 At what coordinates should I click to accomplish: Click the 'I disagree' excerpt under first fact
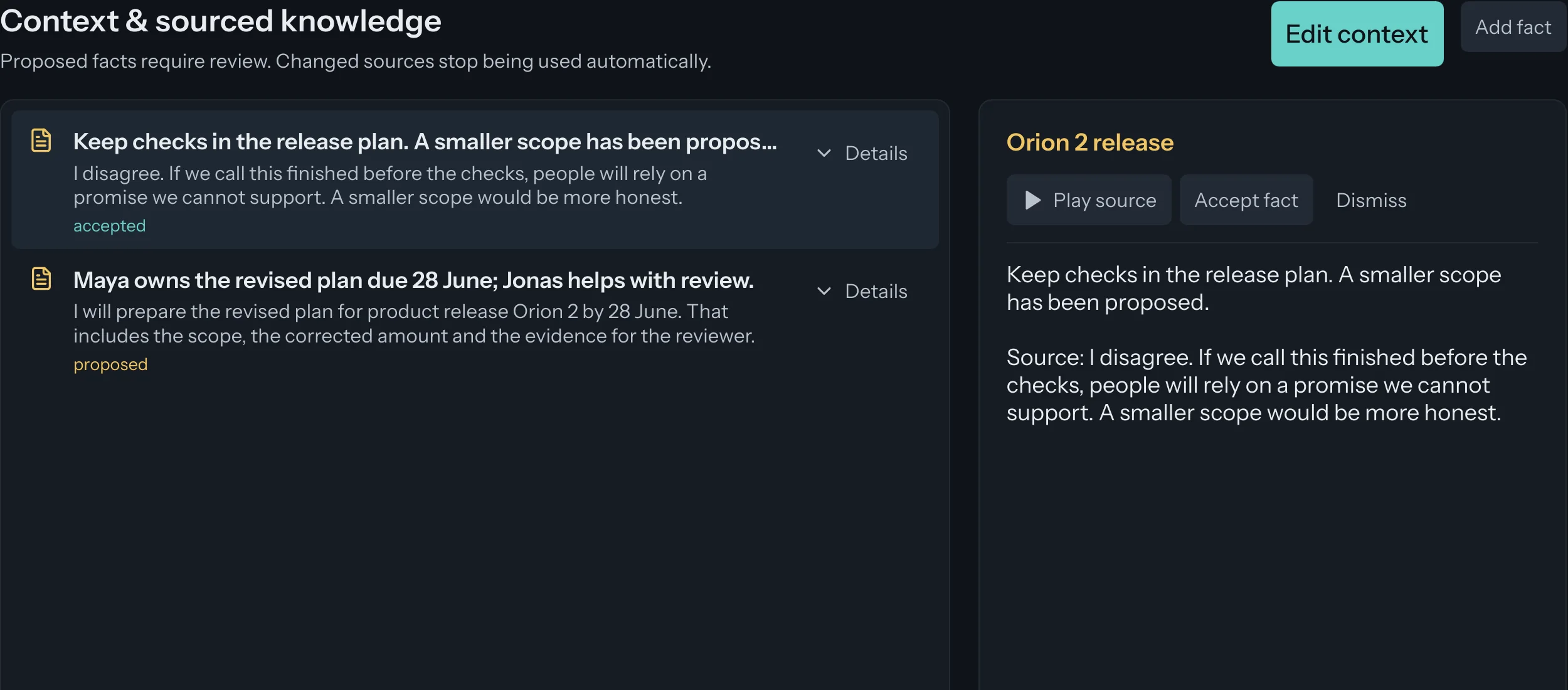389,185
